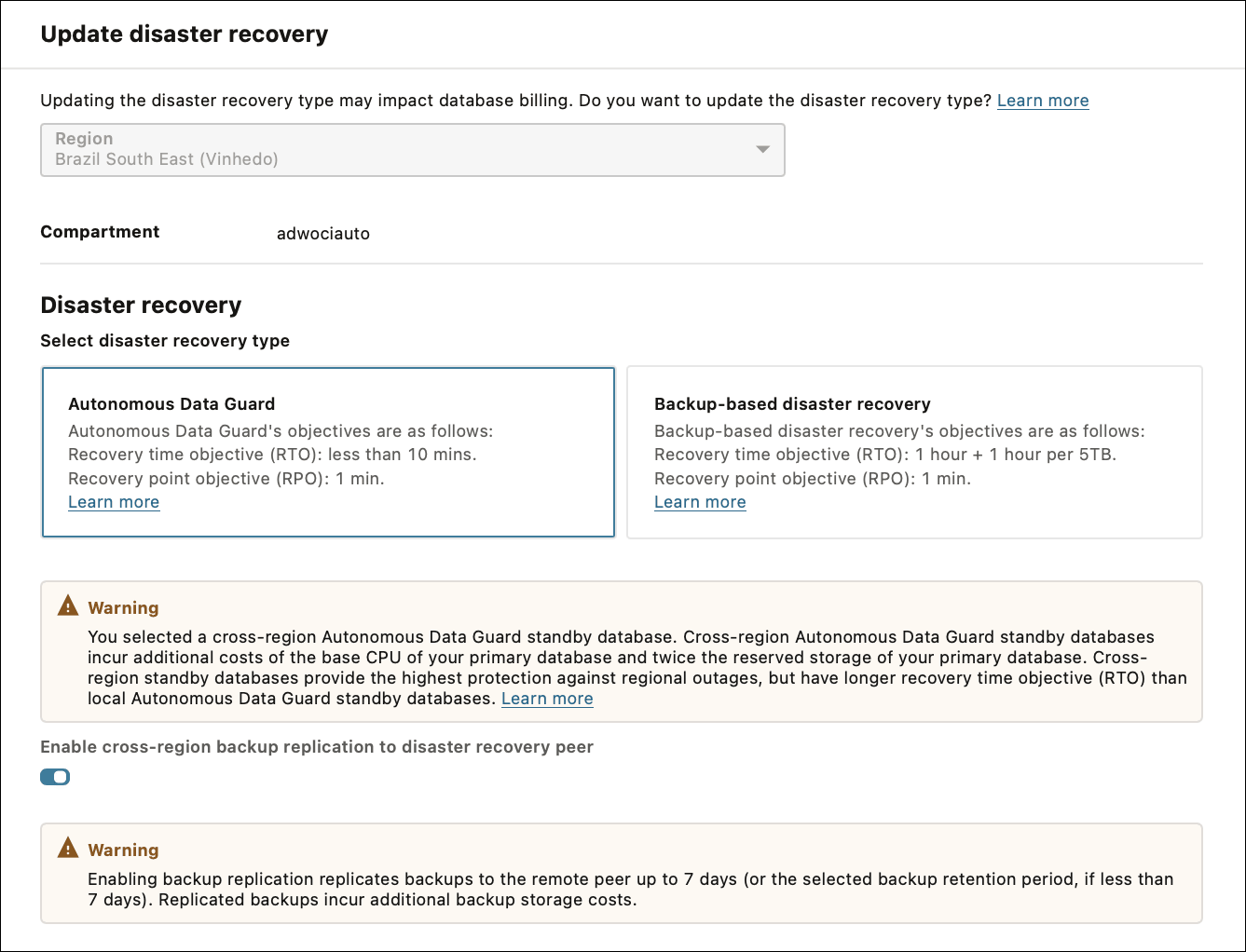Click the Region label inside the dropdown field
Screen dimensions: 1246x952
pos(84,138)
